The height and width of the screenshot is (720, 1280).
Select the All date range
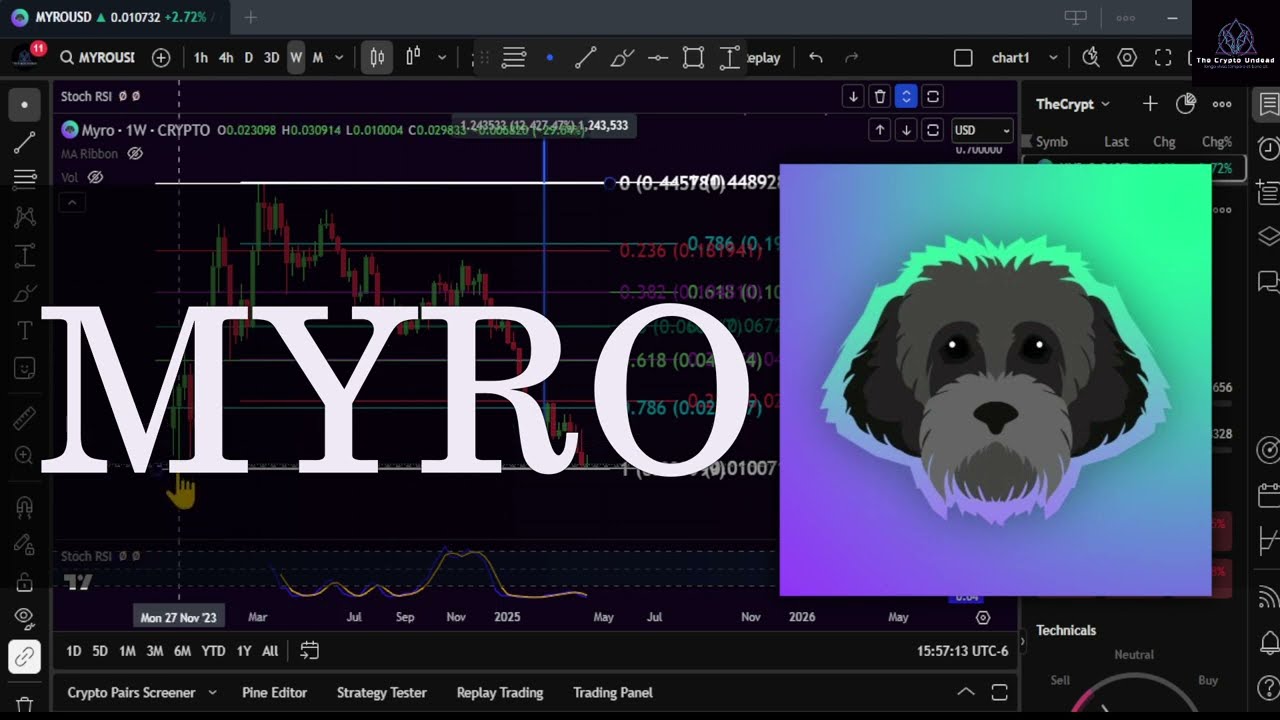(x=270, y=651)
